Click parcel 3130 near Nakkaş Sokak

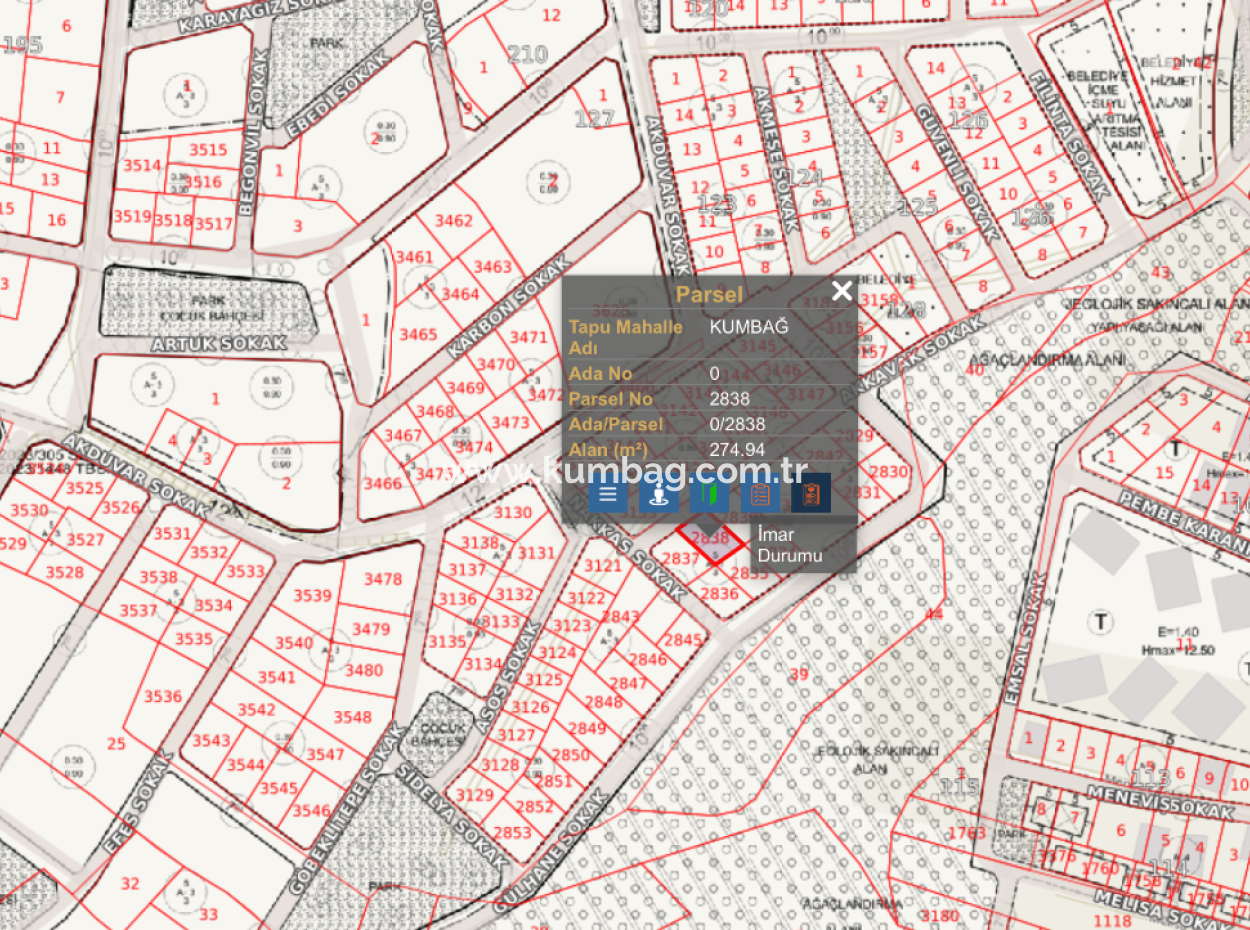coord(513,513)
